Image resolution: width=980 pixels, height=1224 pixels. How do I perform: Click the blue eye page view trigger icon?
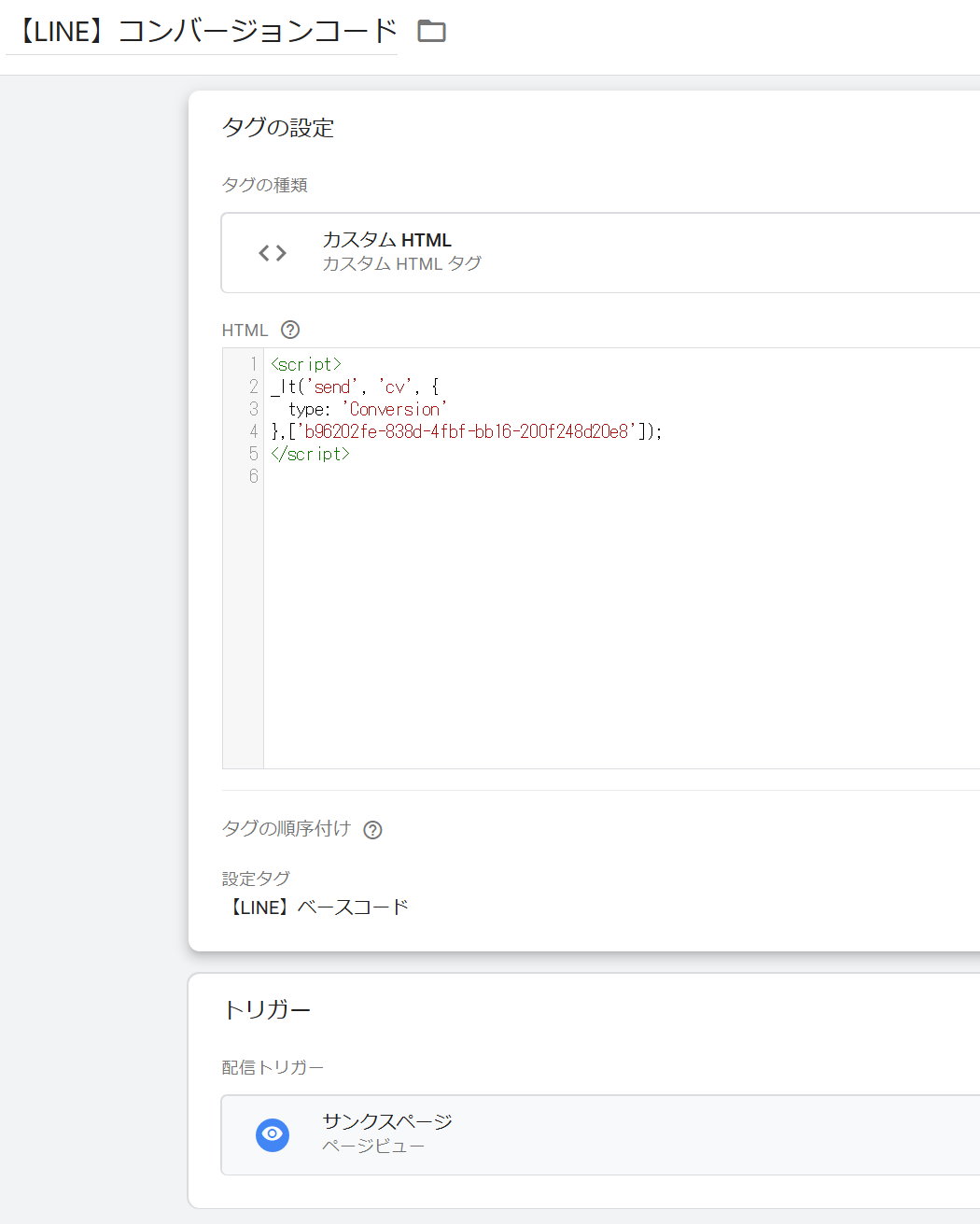click(273, 1134)
